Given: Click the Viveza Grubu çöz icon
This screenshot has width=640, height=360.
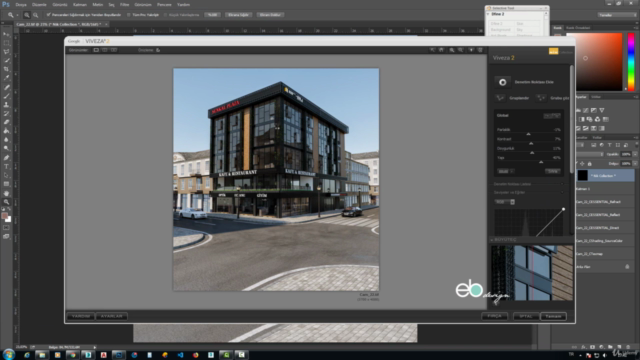Looking at the screenshot, I should pyautogui.click(x=541, y=98).
